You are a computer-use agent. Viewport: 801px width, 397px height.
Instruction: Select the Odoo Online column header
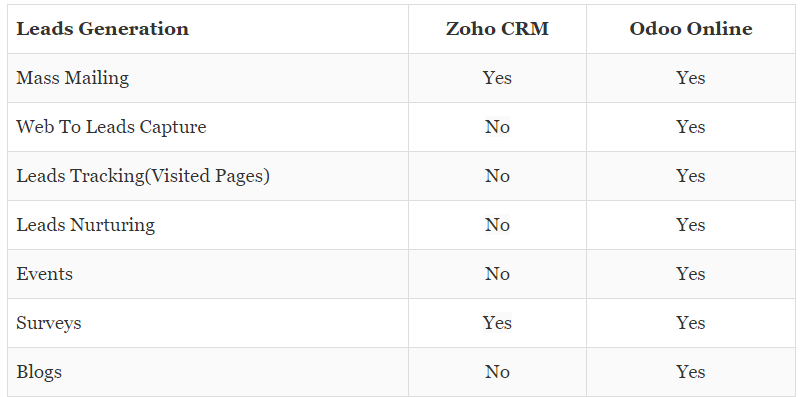click(x=691, y=29)
